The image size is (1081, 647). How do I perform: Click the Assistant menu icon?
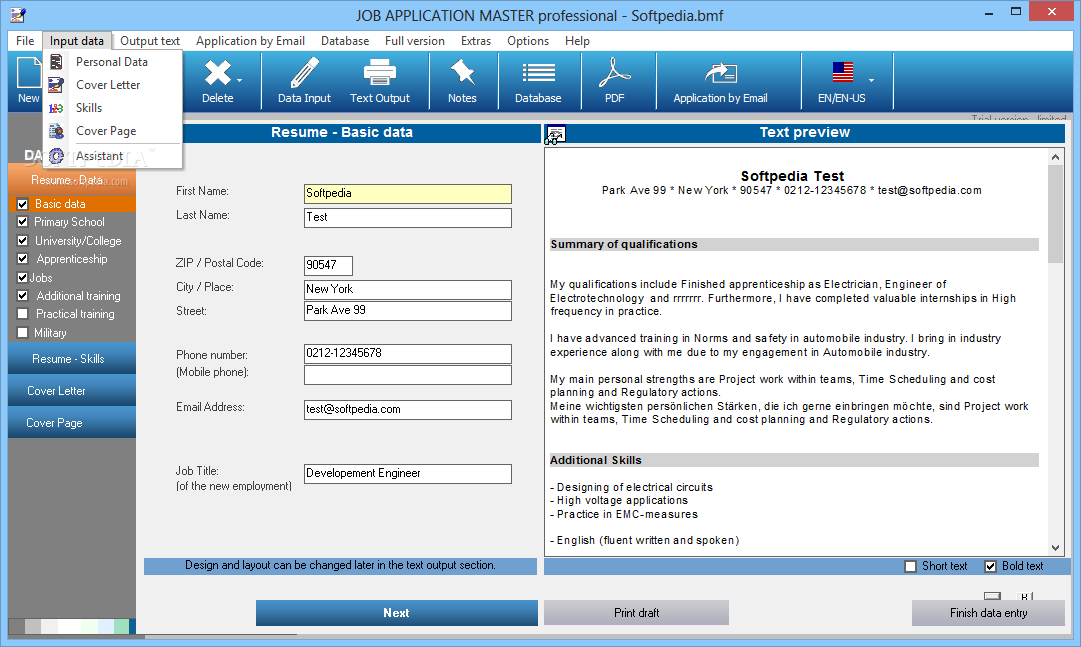click(x=57, y=156)
